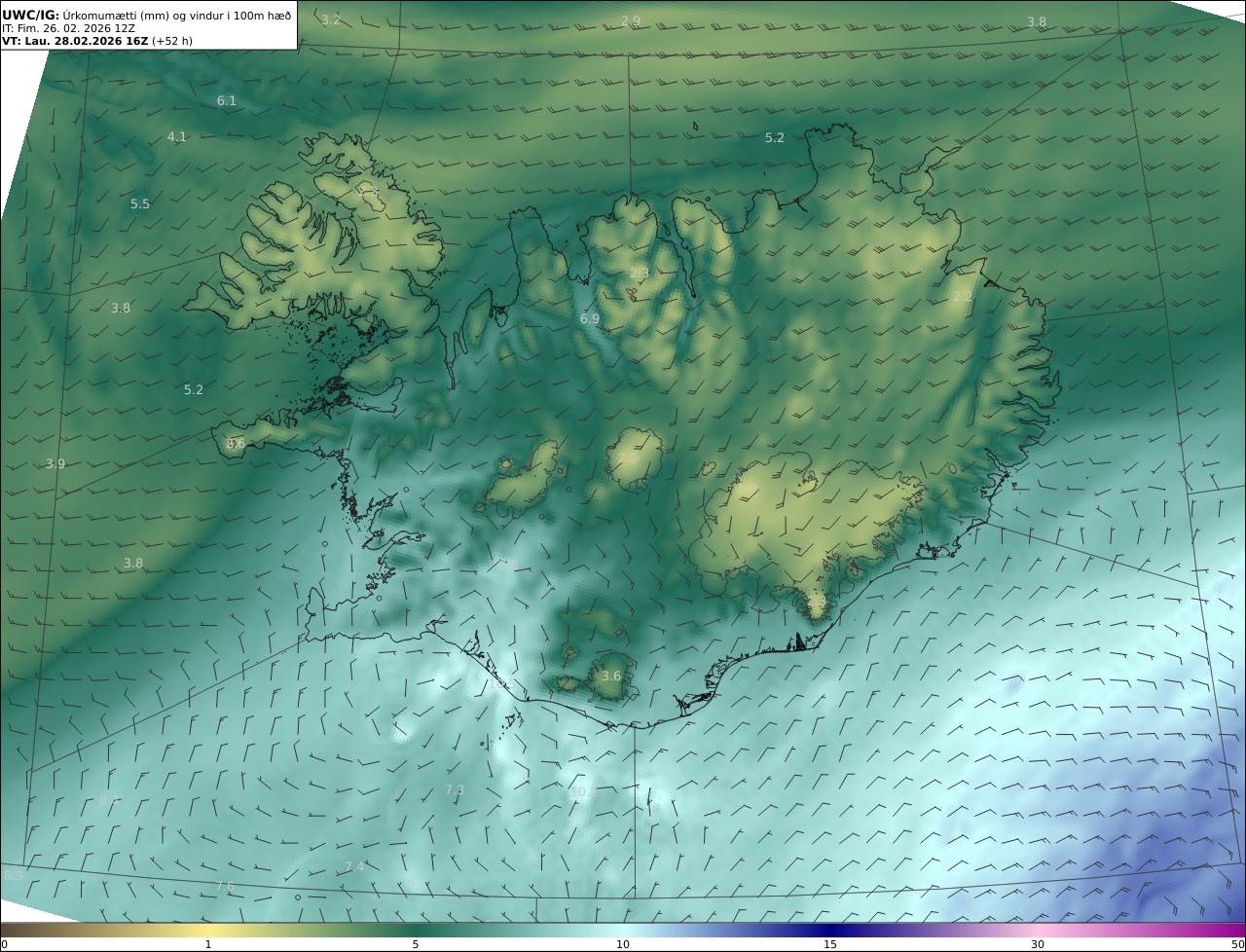Click the 5.5 value label west of Westfjords
The image size is (1246, 952).
pos(140,203)
